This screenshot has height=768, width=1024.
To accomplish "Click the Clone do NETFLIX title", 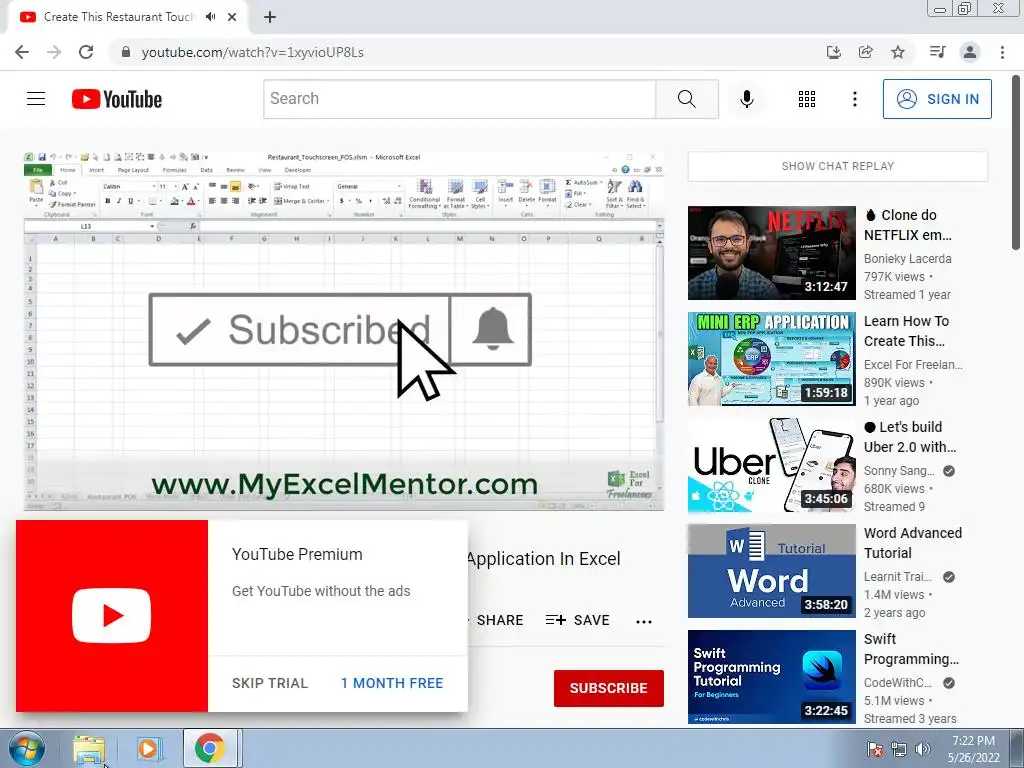I will pos(908,225).
